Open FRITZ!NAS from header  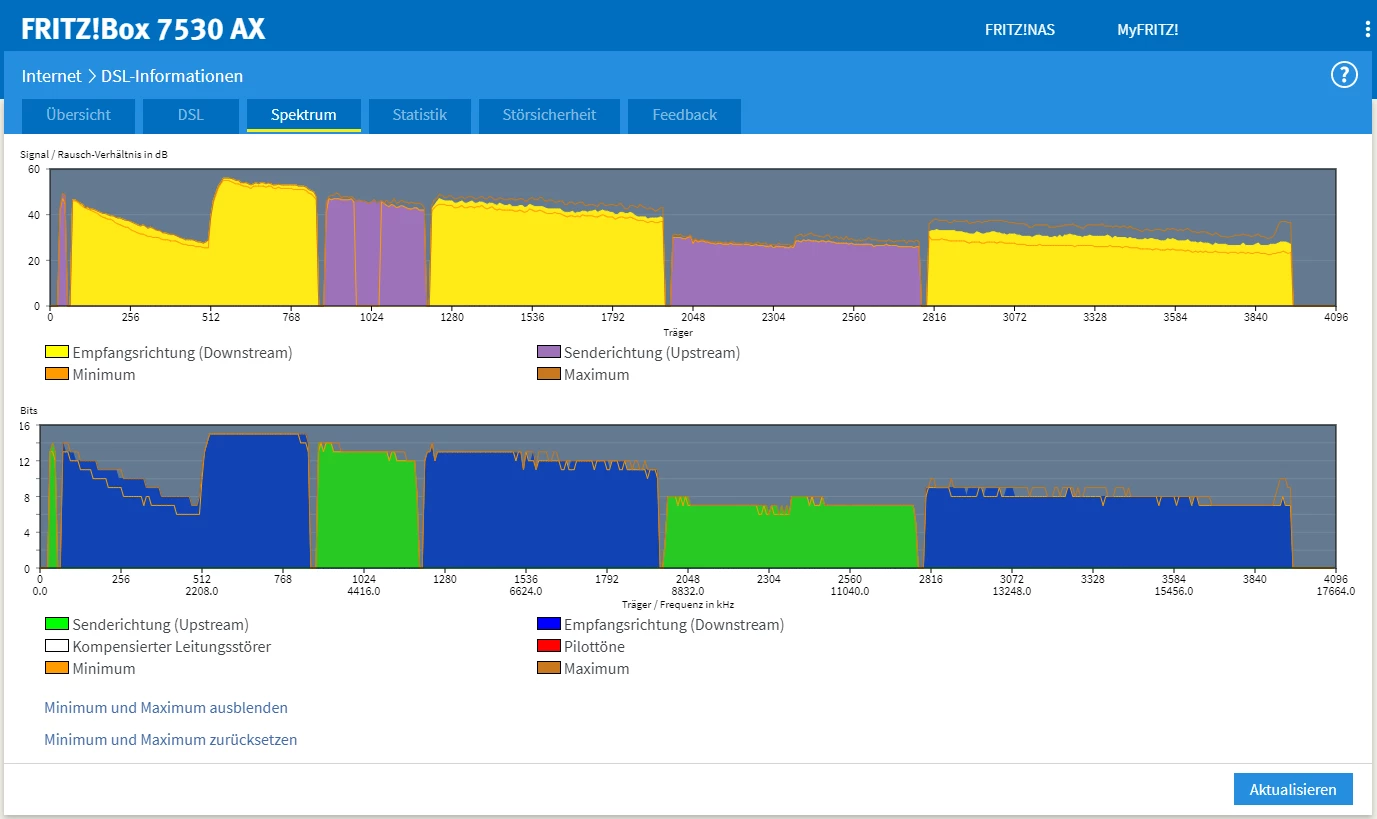pyautogui.click(x=1019, y=30)
